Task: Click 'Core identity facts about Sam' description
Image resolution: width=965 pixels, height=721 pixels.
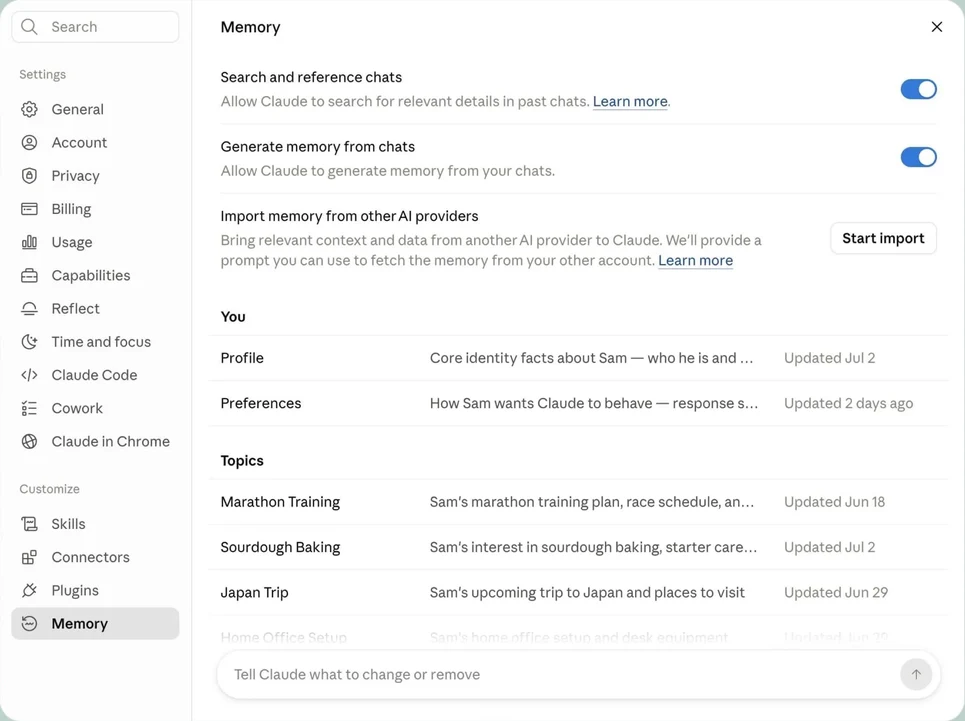Action: coord(591,358)
